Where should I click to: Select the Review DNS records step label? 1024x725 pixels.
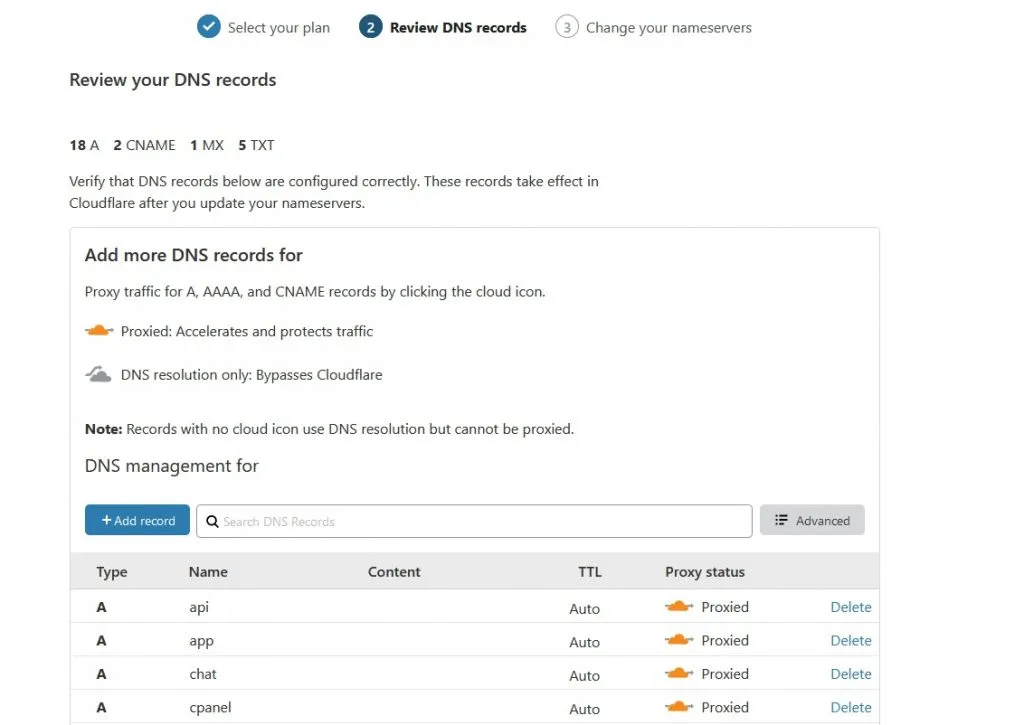tap(458, 28)
